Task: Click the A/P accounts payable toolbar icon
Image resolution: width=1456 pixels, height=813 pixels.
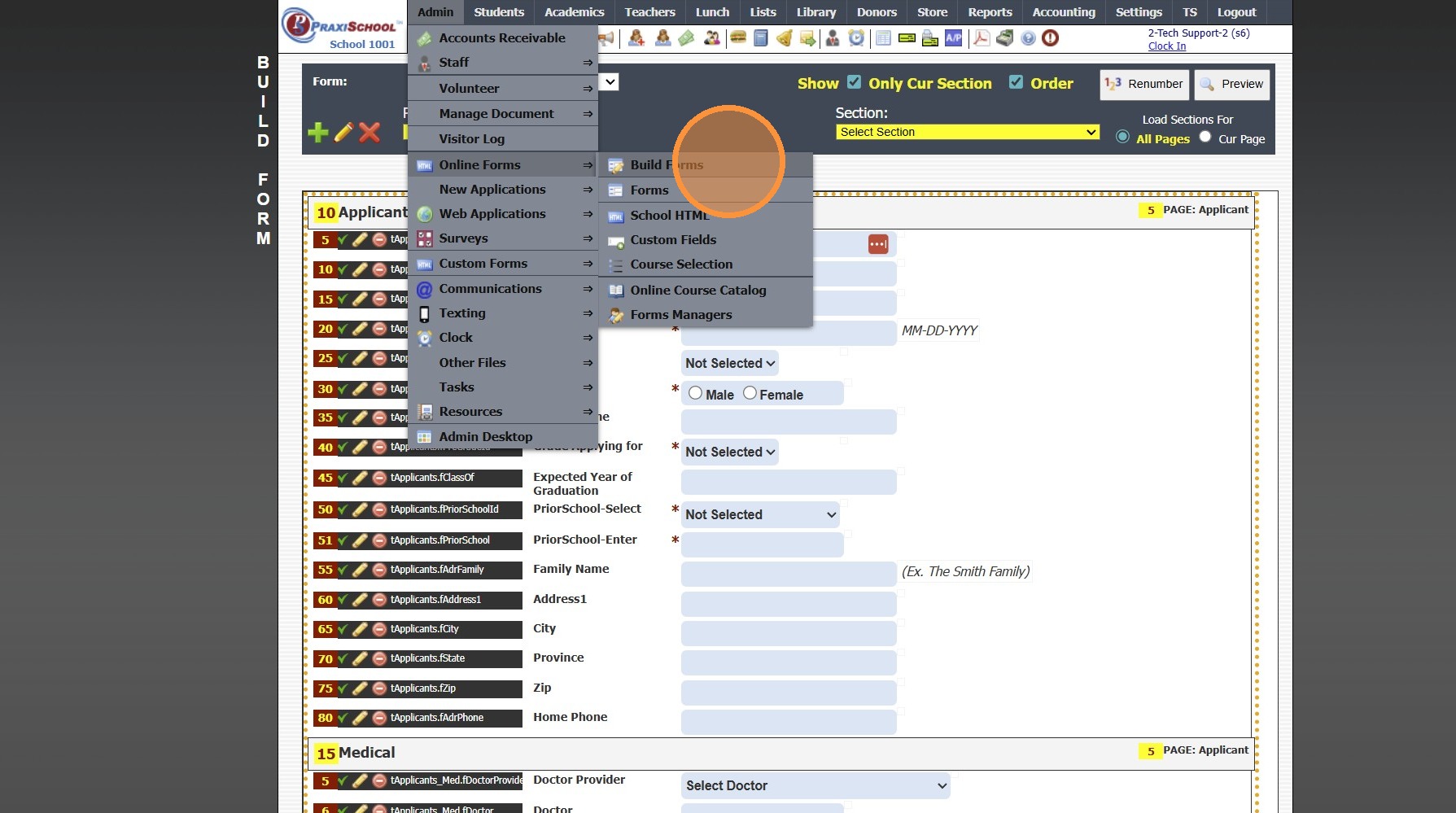Action: [x=953, y=37]
